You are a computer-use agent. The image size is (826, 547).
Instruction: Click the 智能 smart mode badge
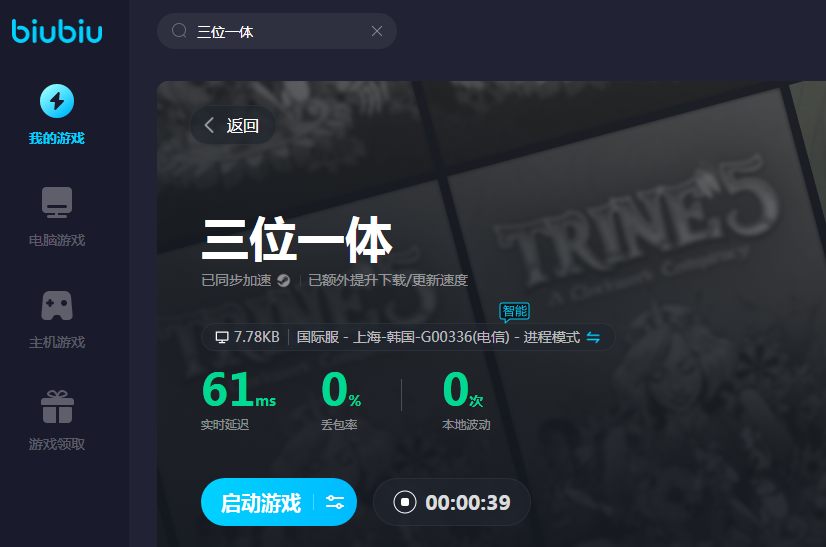(x=514, y=311)
